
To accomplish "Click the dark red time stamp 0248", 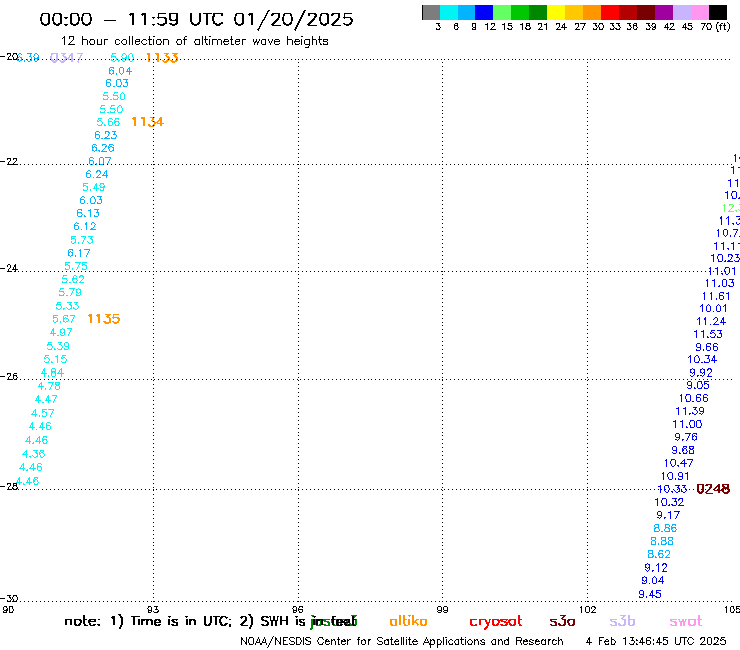I will 713,489.
